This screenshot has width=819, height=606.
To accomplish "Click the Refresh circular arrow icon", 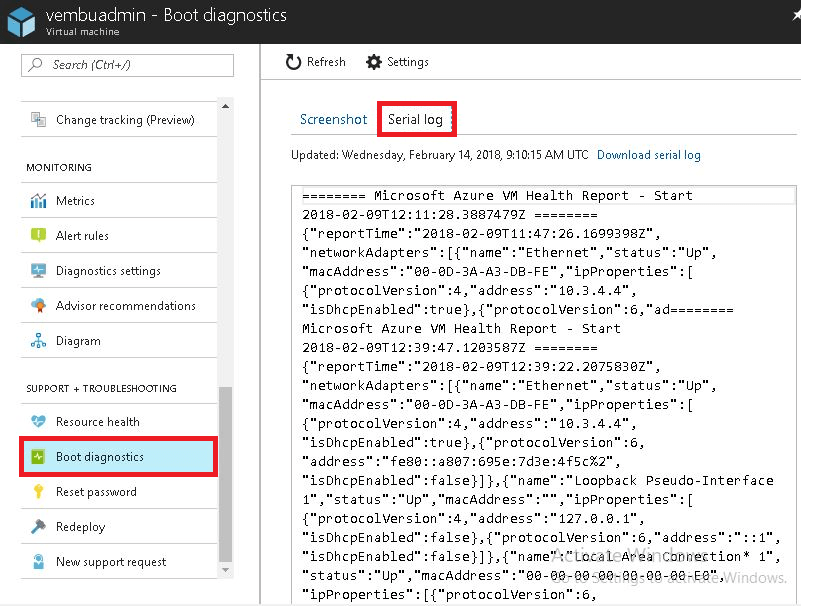I will tap(294, 62).
